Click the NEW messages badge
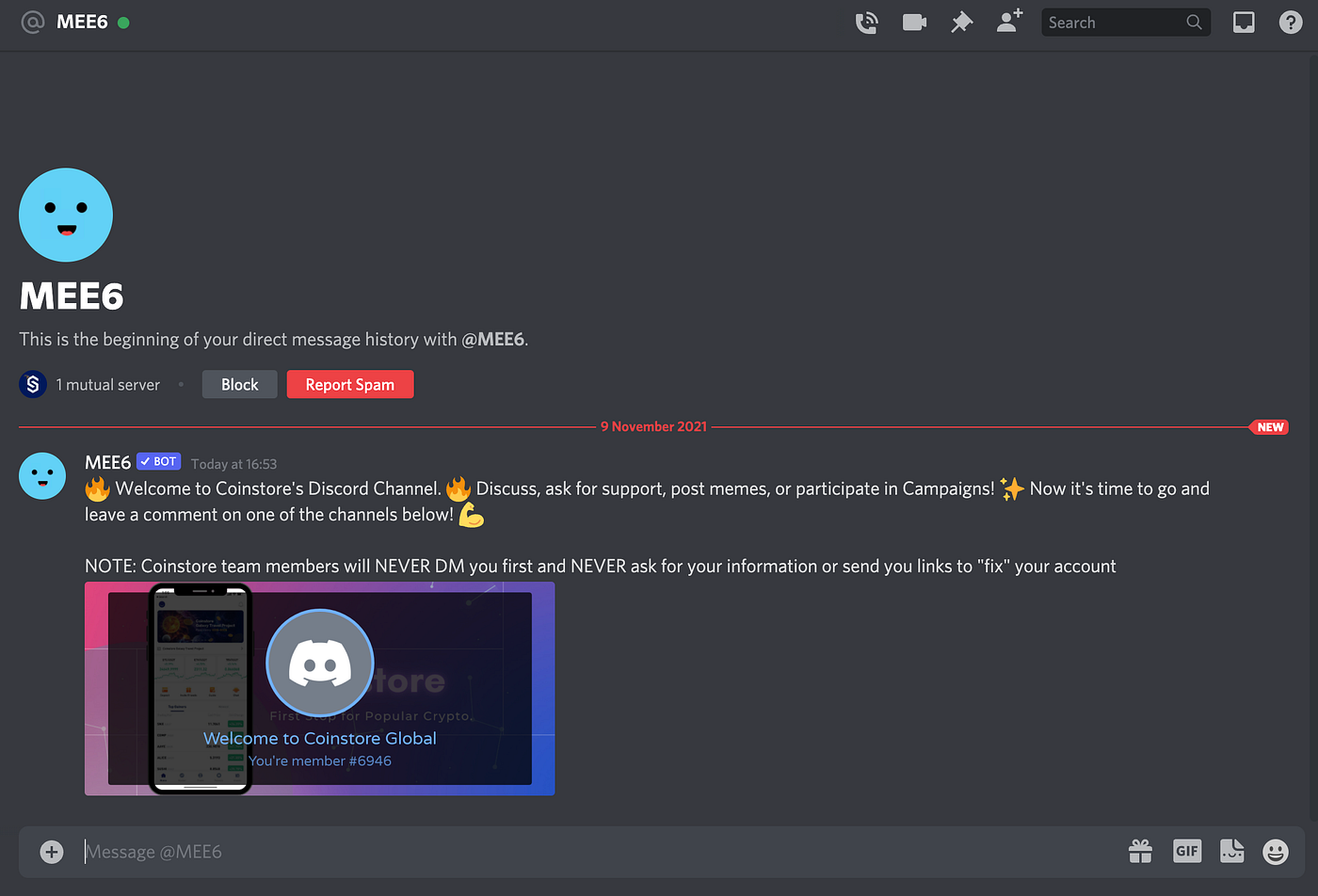1318x896 pixels. pos(1270,427)
